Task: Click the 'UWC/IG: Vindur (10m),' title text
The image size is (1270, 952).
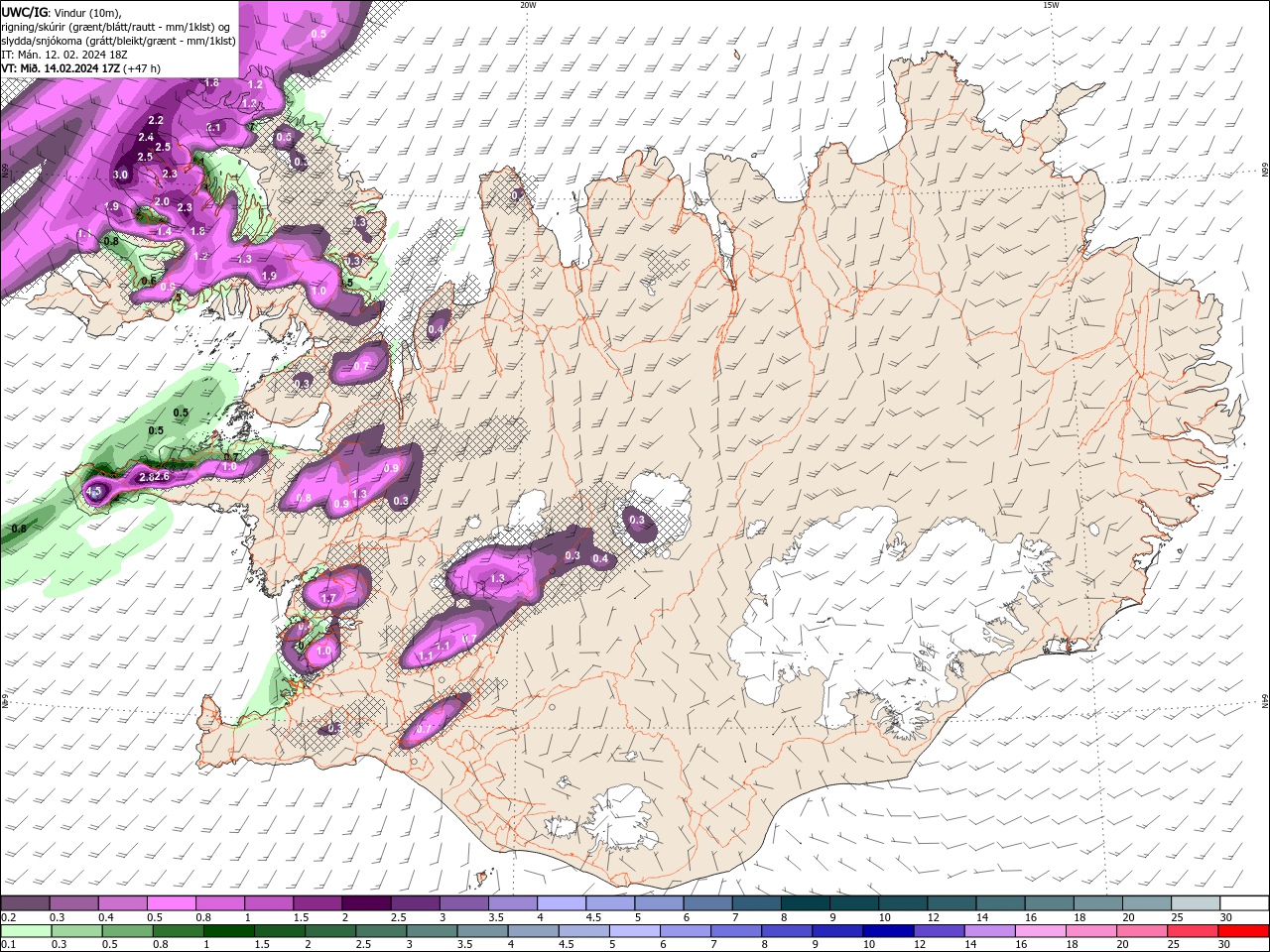Action: pos(62,12)
